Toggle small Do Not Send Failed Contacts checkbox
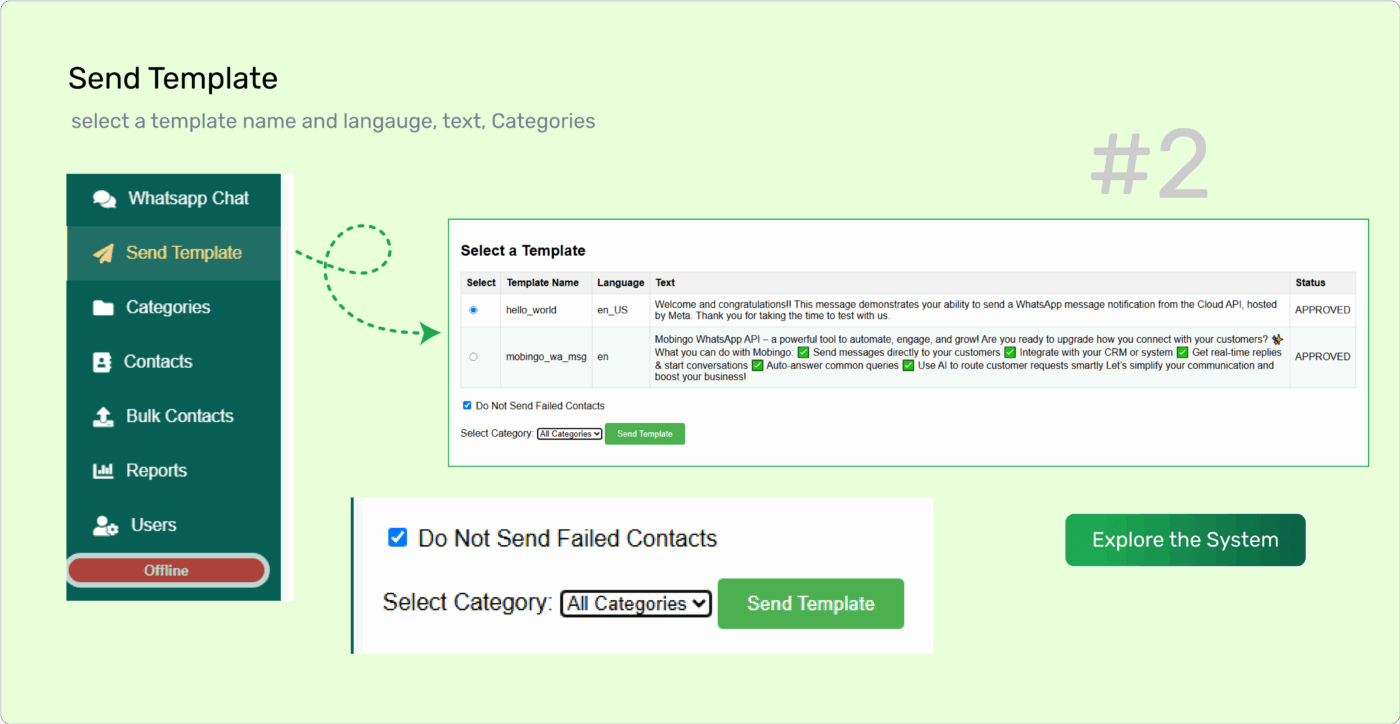Image resolution: width=1400 pixels, height=724 pixels. (467, 405)
